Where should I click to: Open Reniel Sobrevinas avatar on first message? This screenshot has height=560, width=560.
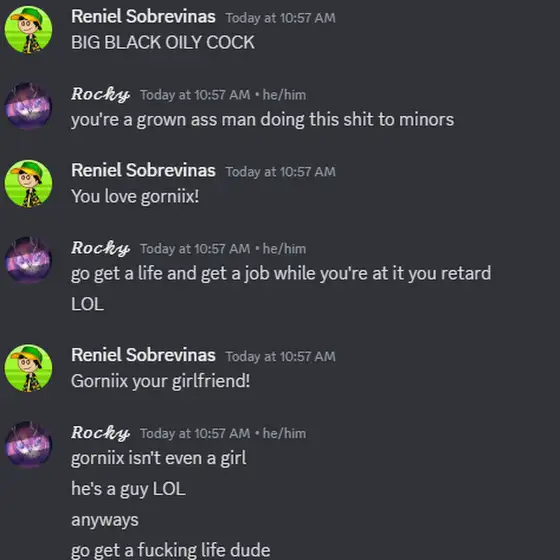[x=28, y=30]
